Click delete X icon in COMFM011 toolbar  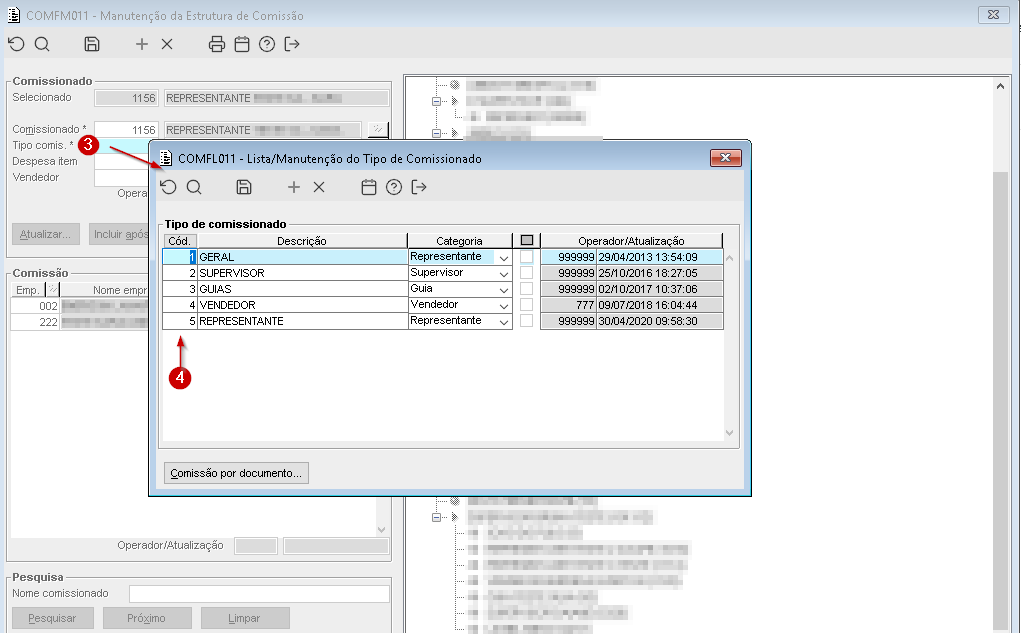tap(167, 44)
